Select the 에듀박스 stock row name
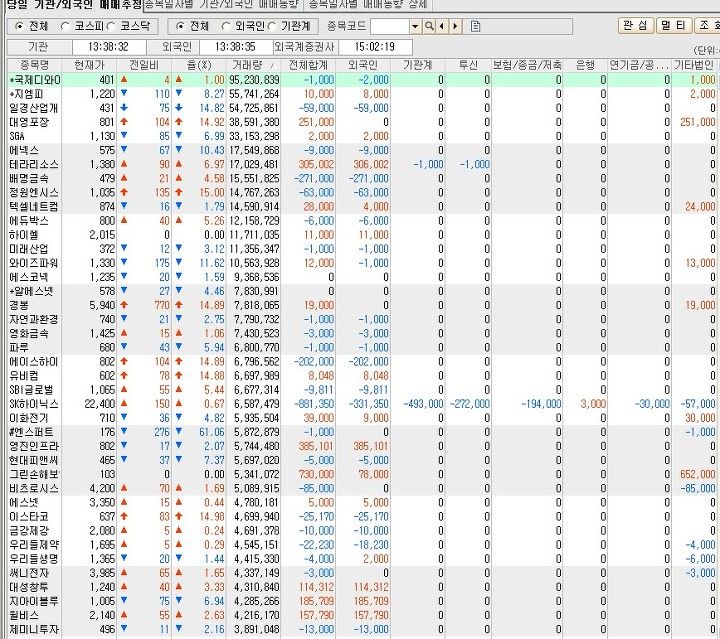720x639 pixels. tap(29, 221)
